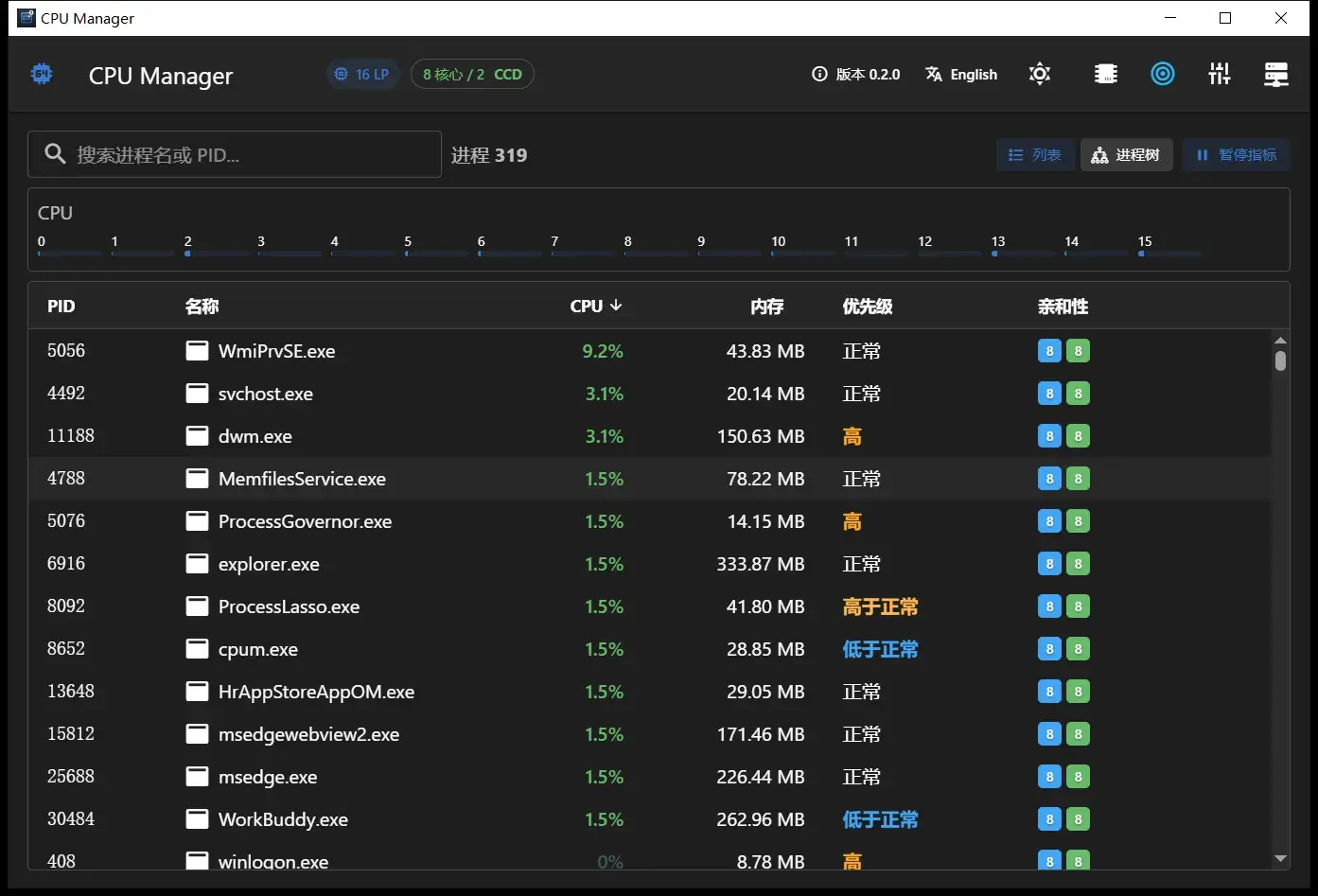Click the window icon beside cpum.exe
This screenshot has width=1318, height=896.
coord(197,649)
